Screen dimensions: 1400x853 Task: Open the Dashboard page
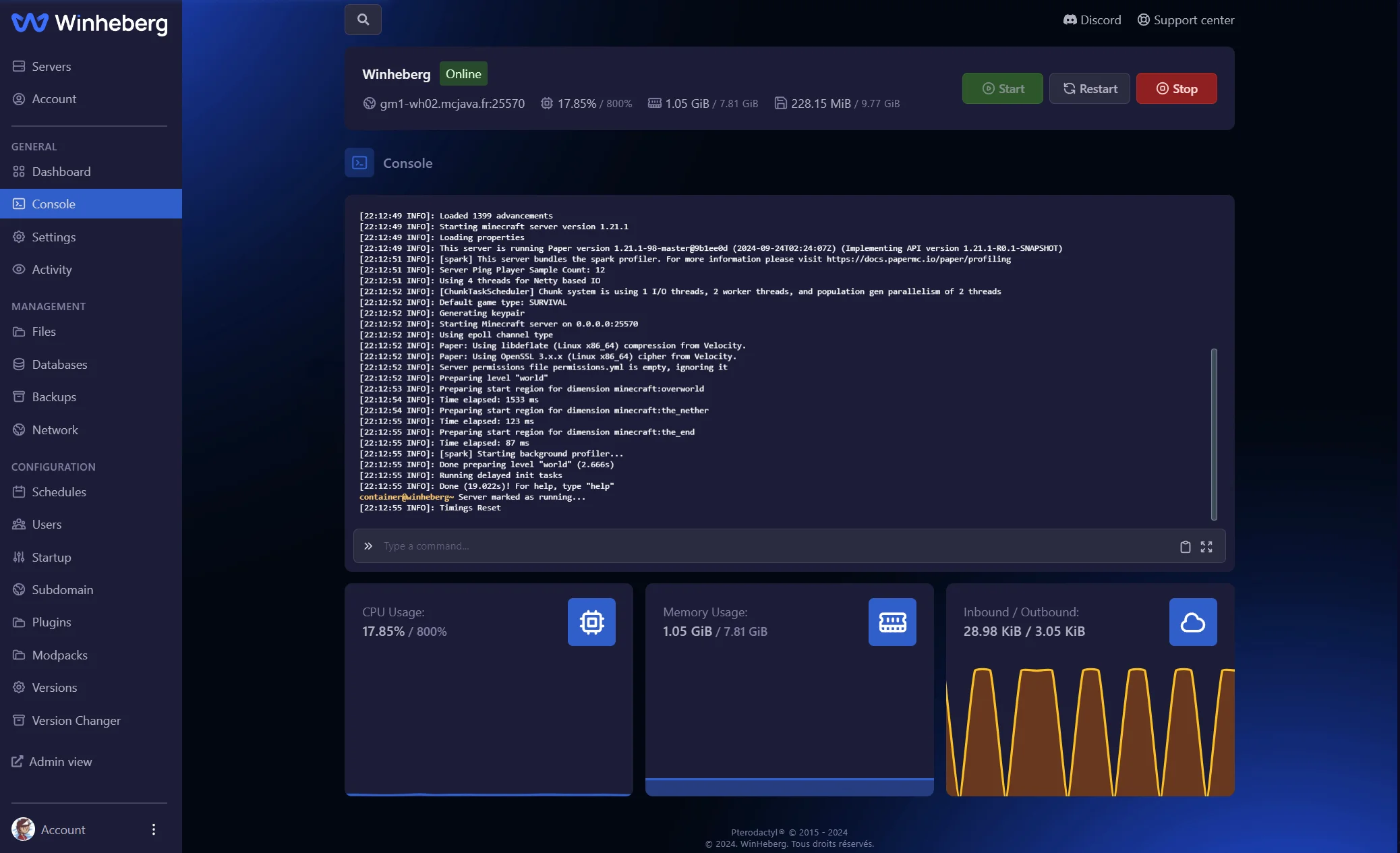61,172
